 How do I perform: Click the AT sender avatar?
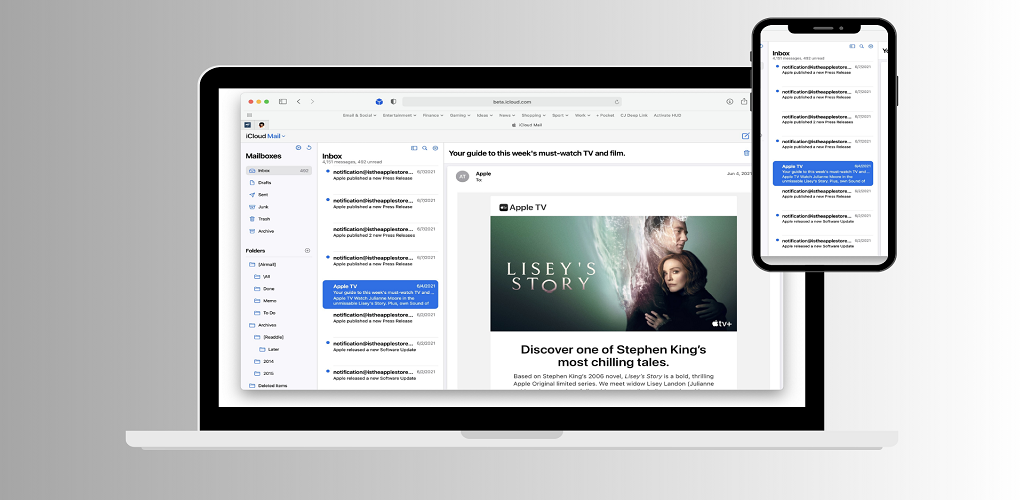tap(462, 176)
